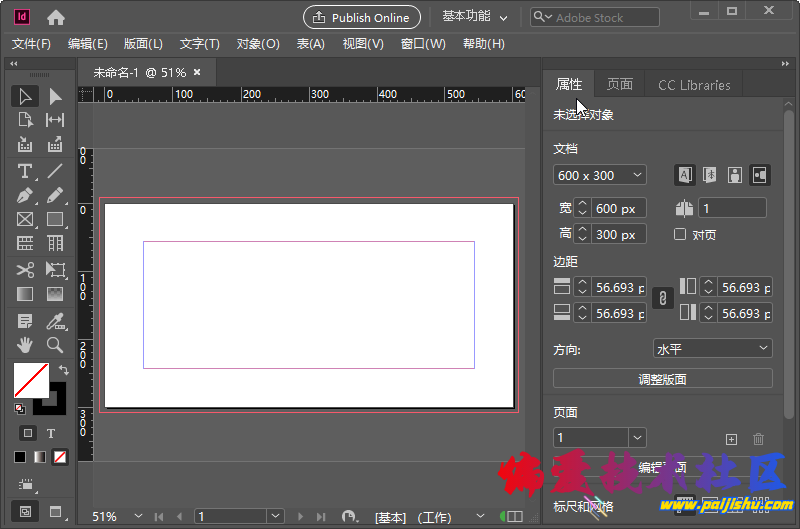Activate the Hand tool
Screen dimensions: 800x529
pyautogui.click(x=25, y=345)
